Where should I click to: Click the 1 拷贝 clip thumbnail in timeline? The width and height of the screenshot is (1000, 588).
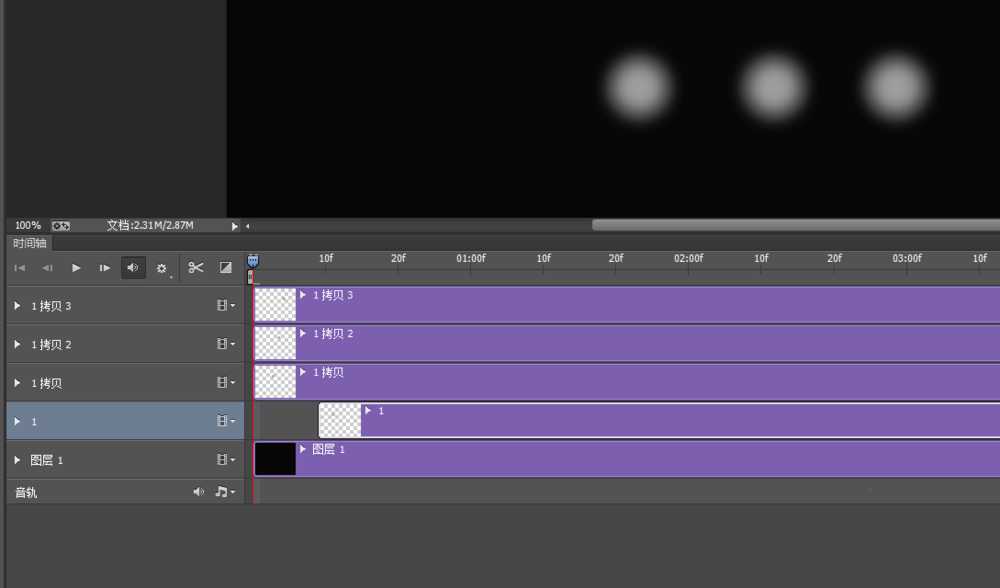pos(275,381)
